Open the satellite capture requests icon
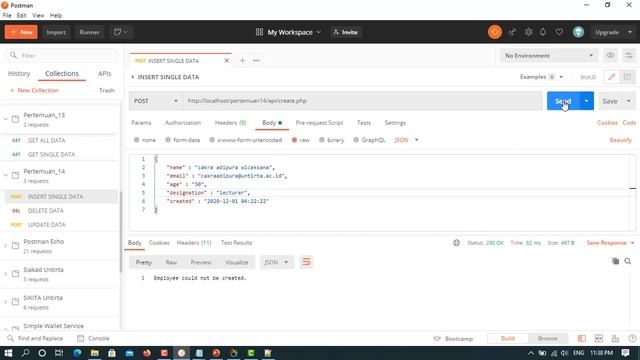Viewport: 640px width, 360px height. click(512, 32)
